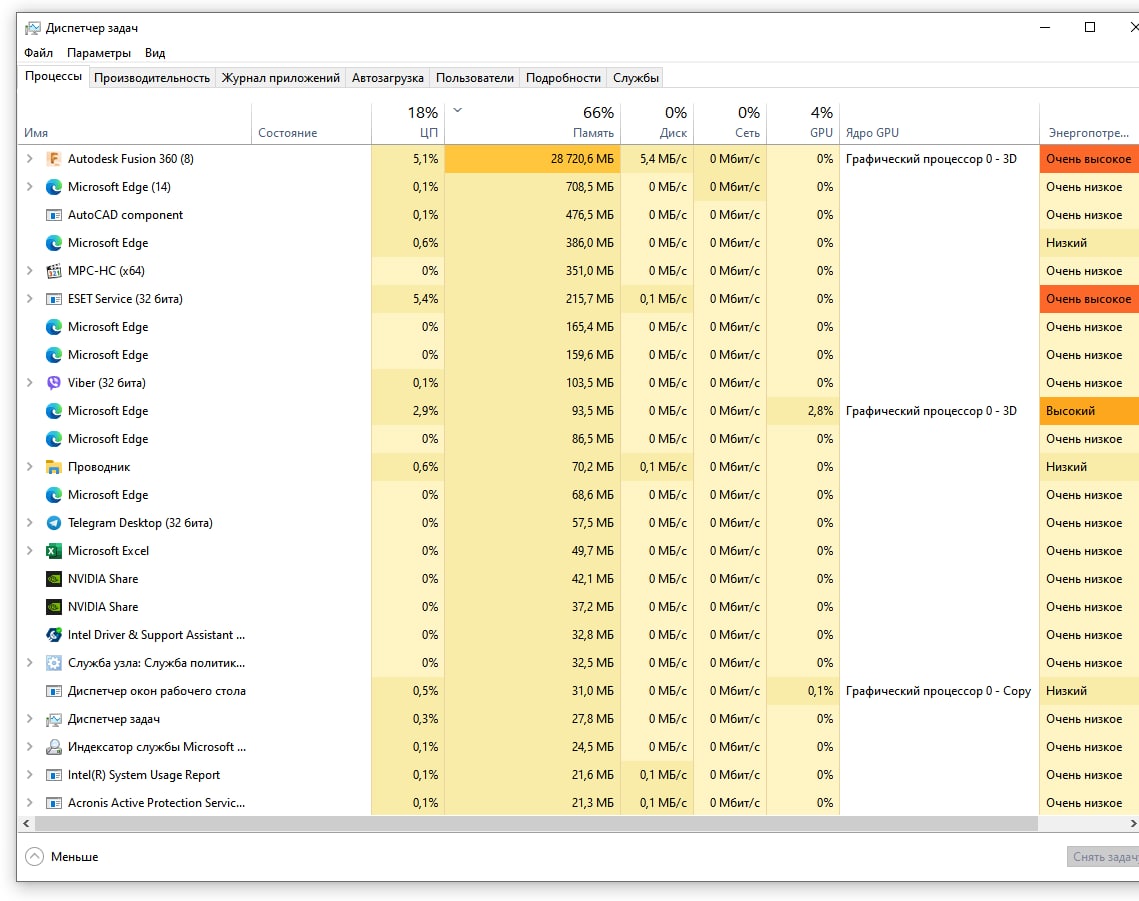The image size is (1139, 901).
Task: Click the Ядро GPU column header
Action: click(939, 124)
